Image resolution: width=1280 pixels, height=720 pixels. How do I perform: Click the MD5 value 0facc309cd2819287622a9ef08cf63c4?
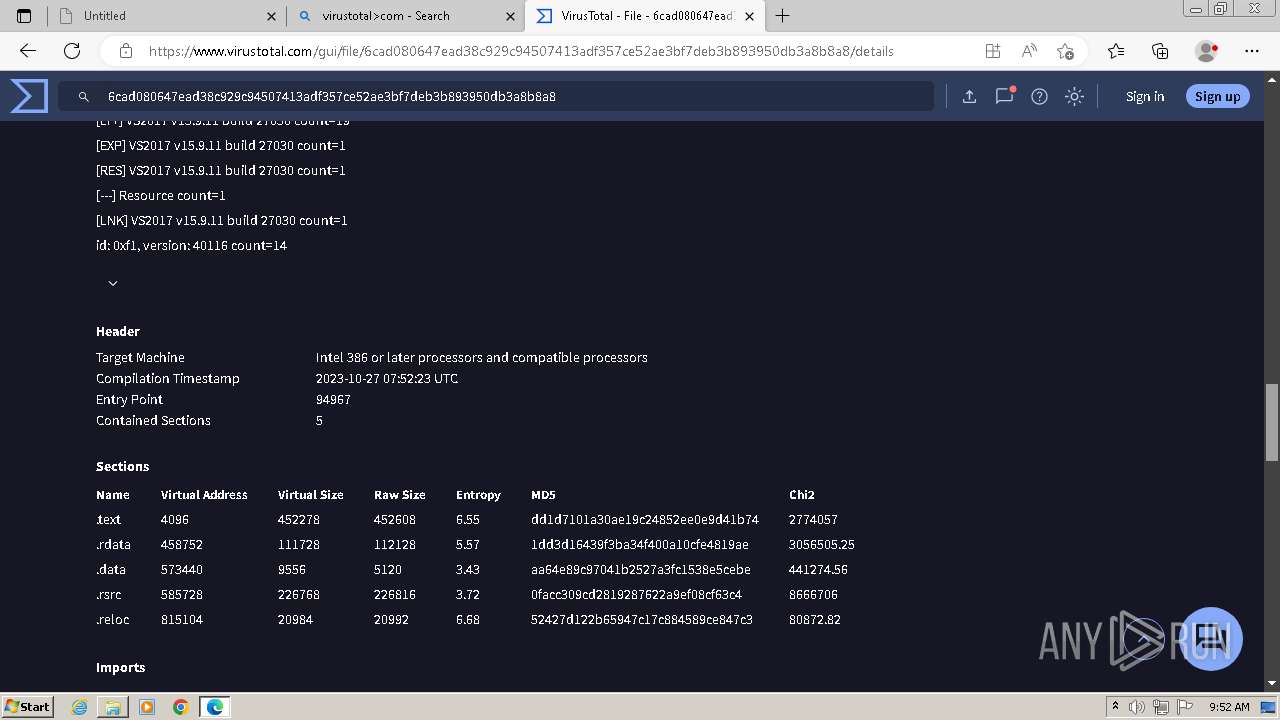pos(636,595)
